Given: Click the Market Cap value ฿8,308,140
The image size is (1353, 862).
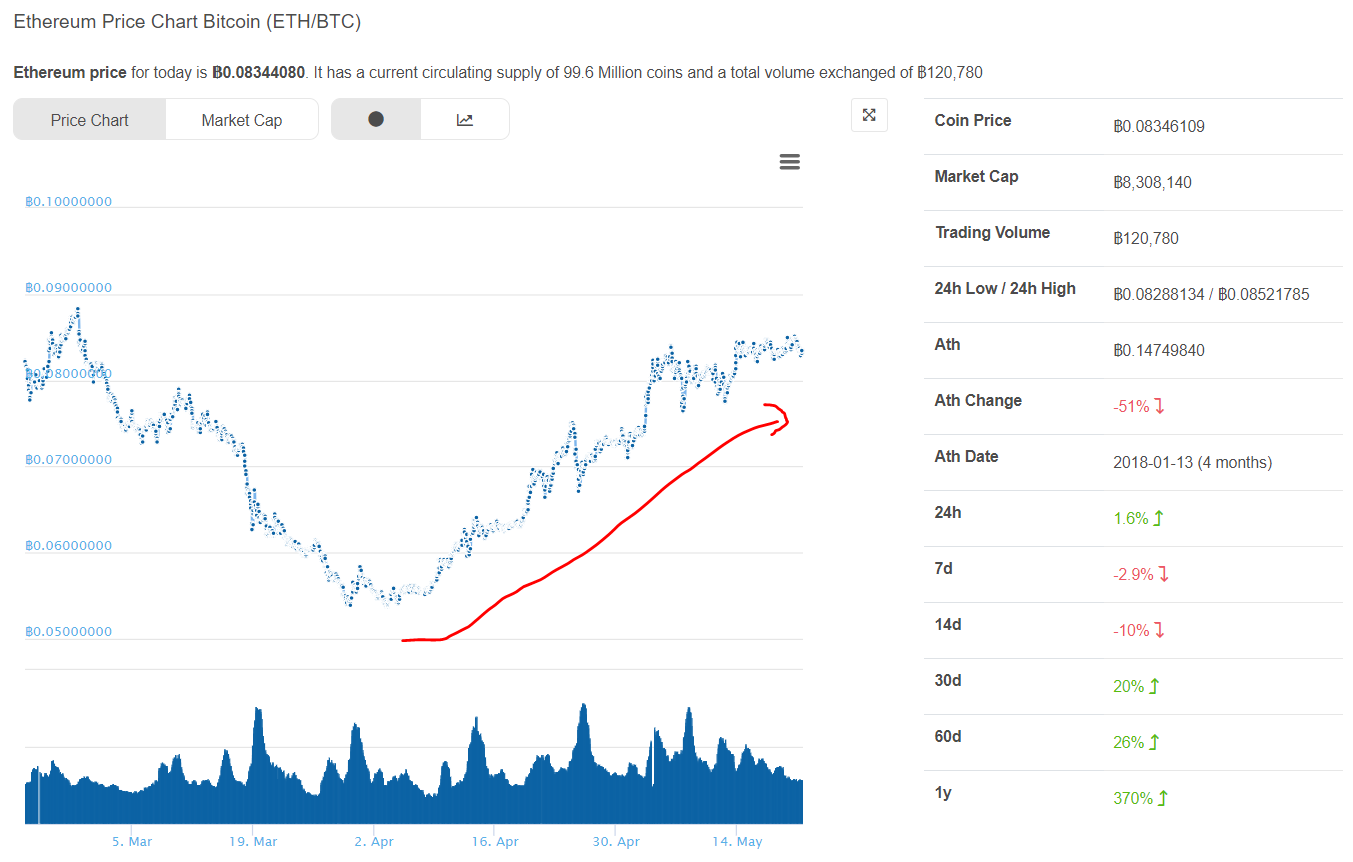Looking at the screenshot, I should click(1152, 183).
